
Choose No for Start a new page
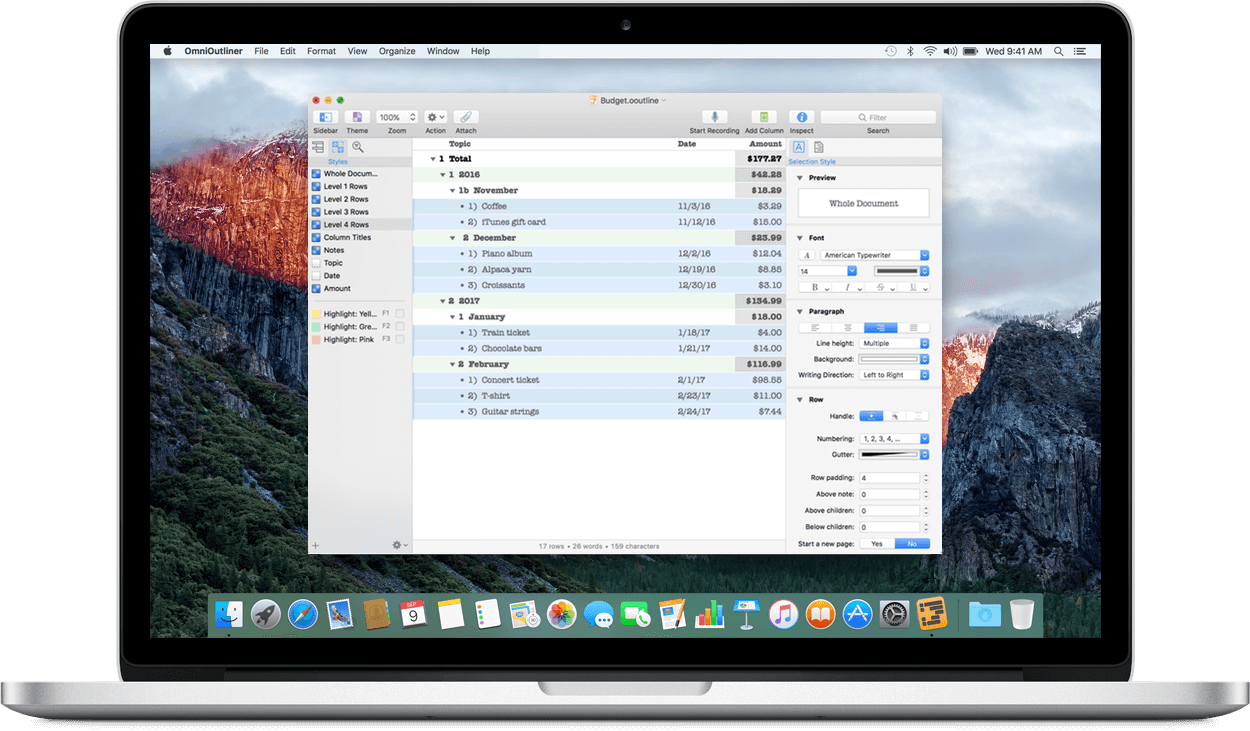click(912, 544)
